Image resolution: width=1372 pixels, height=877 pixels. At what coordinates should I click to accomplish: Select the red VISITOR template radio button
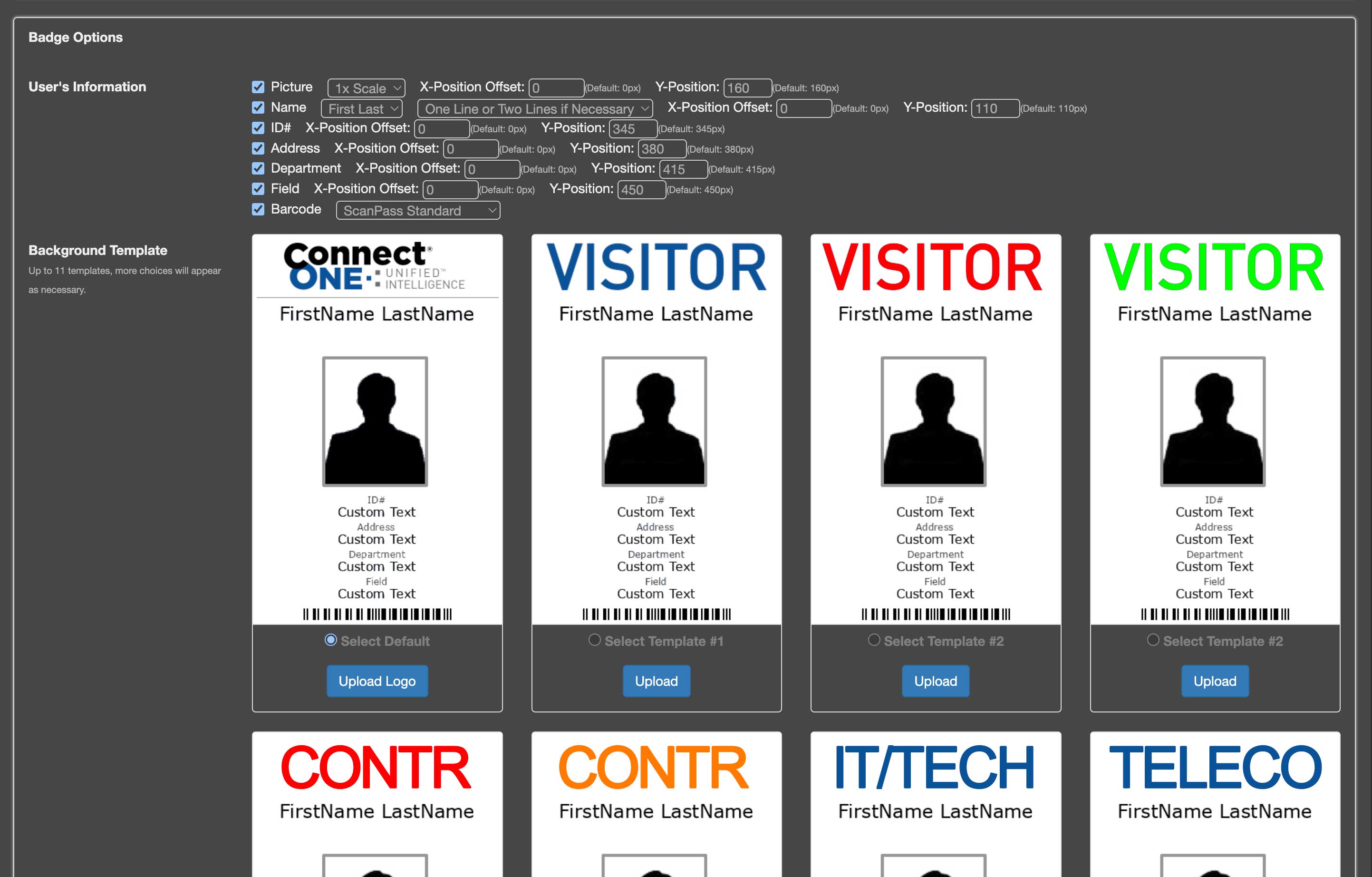pyautogui.click(x=873, y=640)
